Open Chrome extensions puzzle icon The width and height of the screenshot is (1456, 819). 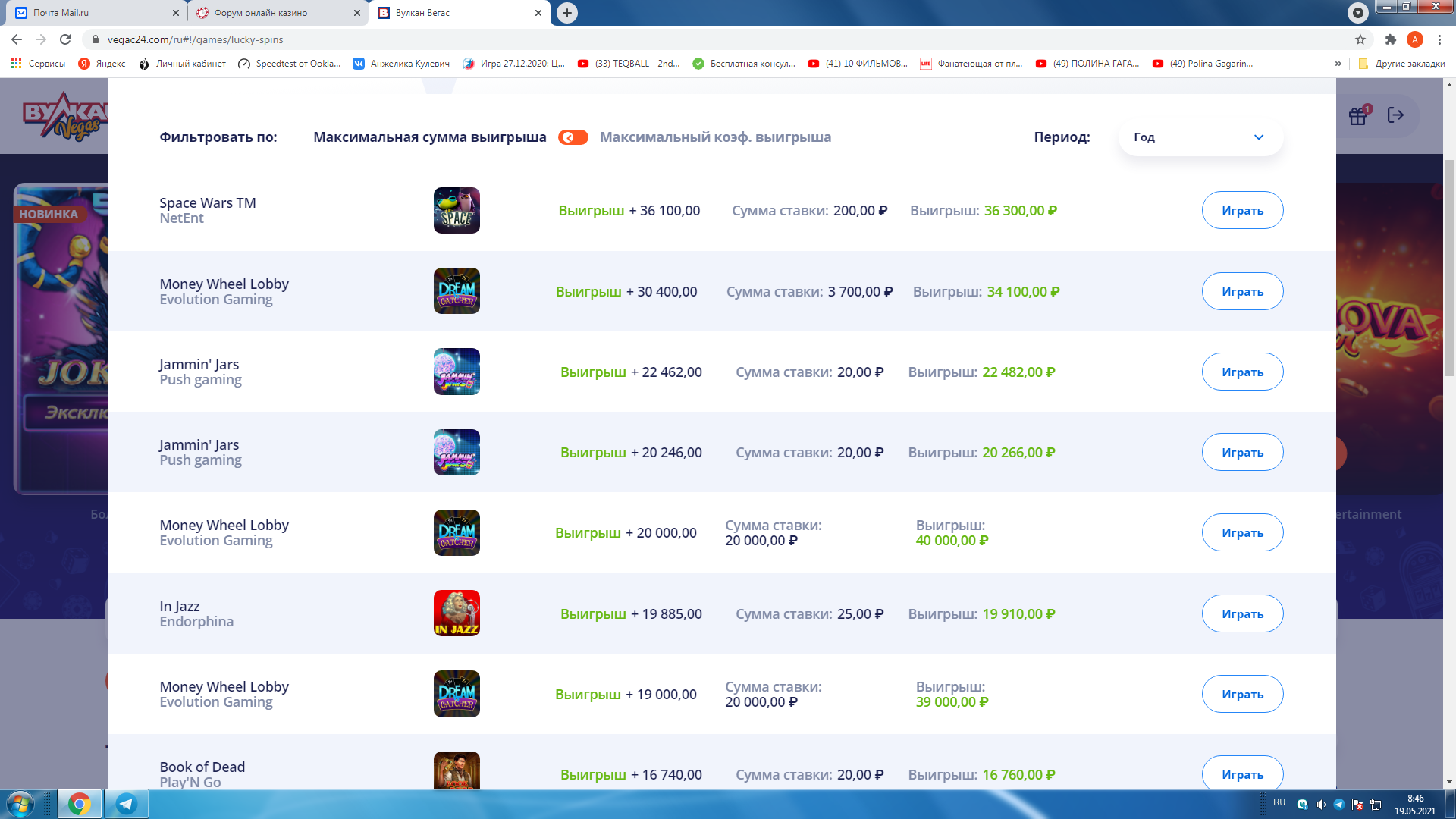(x=1390, y=39)
